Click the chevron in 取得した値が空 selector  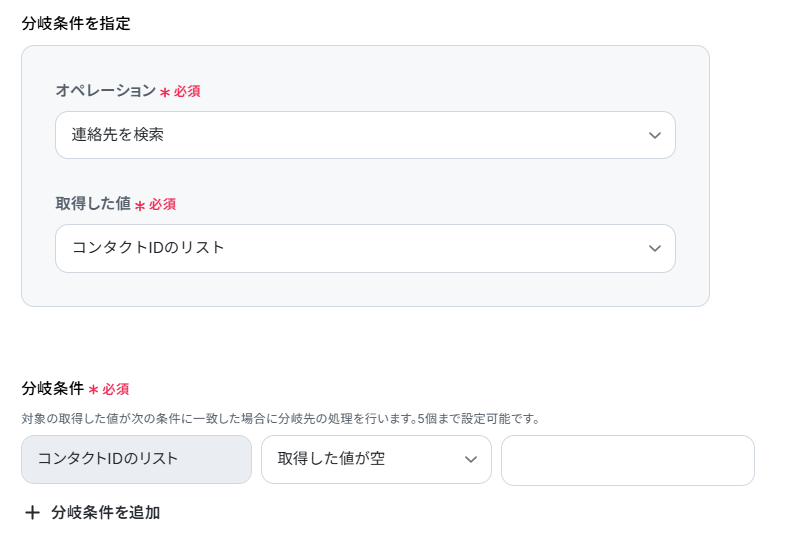click(x=471, y=460)
